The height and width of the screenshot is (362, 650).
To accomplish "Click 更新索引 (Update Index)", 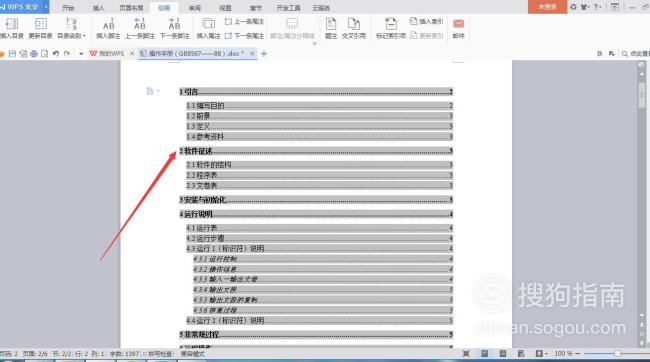I will coord(426,36).
